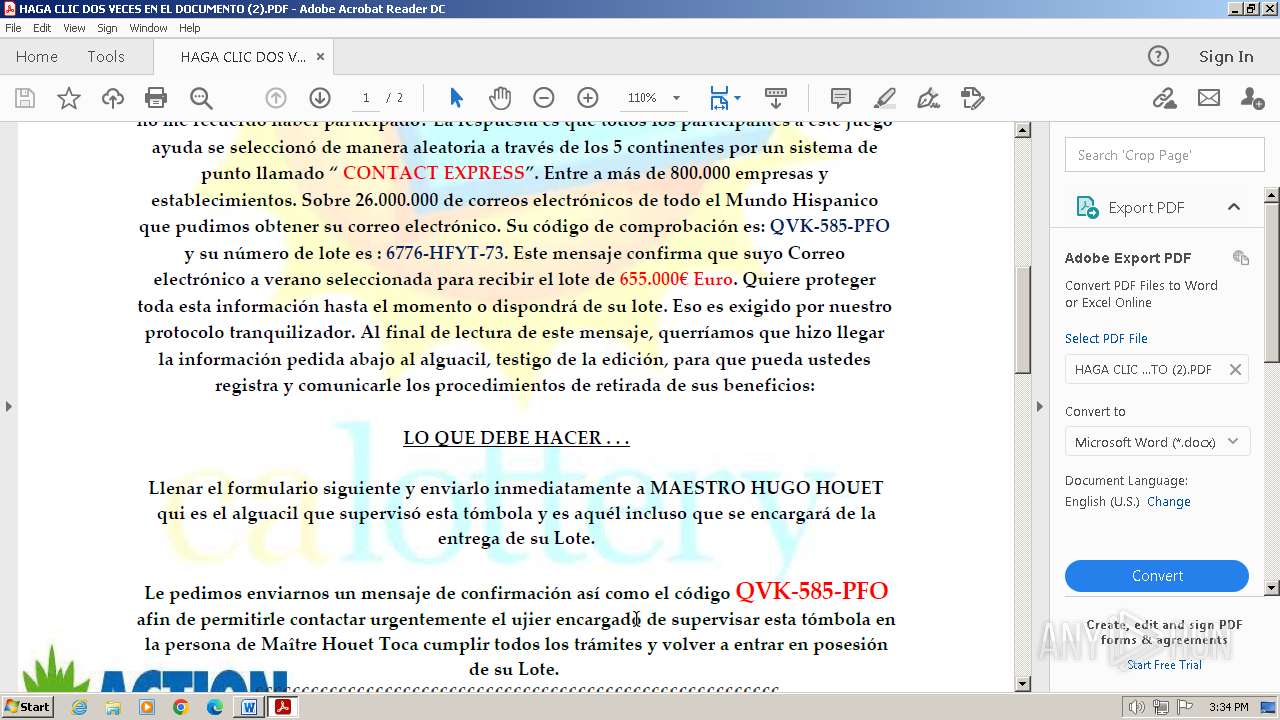The width and height of the screenshot is (1280, 720).
Task: Open Help question mark icon
Action: click(1158, 57)
